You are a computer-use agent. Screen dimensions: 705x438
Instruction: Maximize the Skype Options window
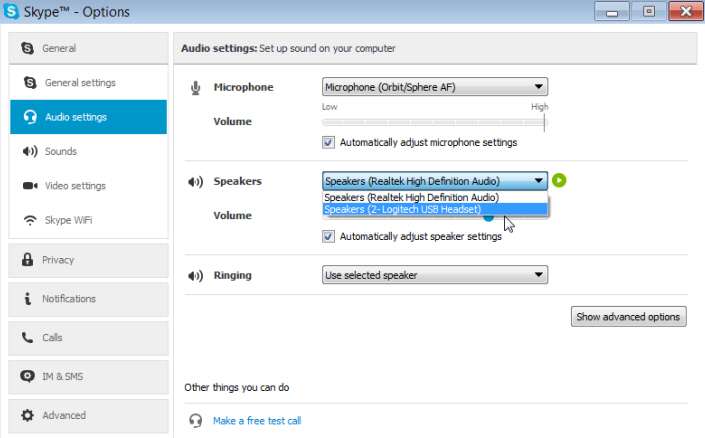[x=648, y=11]
